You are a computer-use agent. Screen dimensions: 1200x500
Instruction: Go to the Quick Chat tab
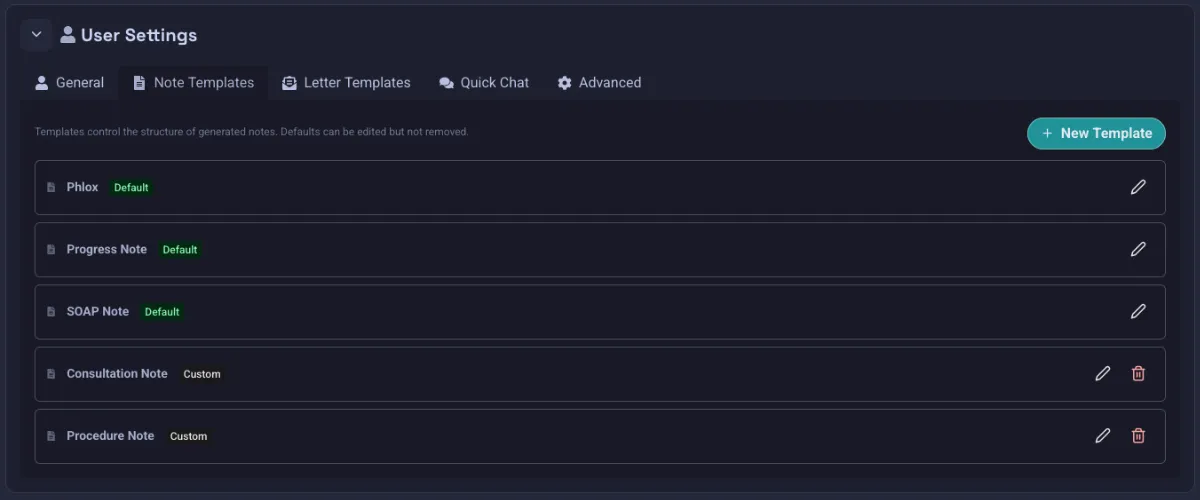(484, 83)
